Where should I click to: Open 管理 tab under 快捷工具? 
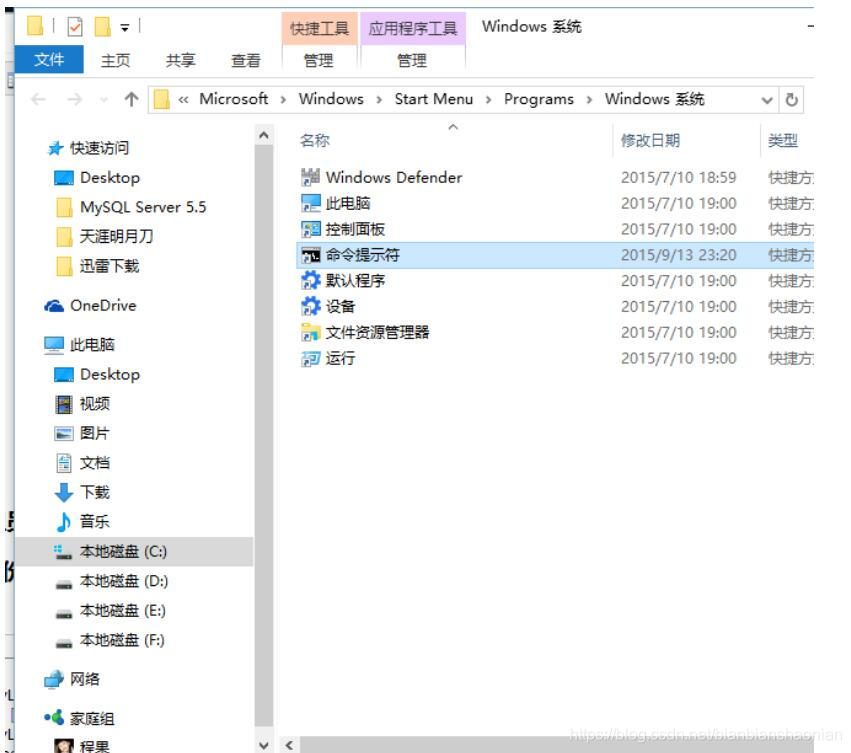point(319,60)
